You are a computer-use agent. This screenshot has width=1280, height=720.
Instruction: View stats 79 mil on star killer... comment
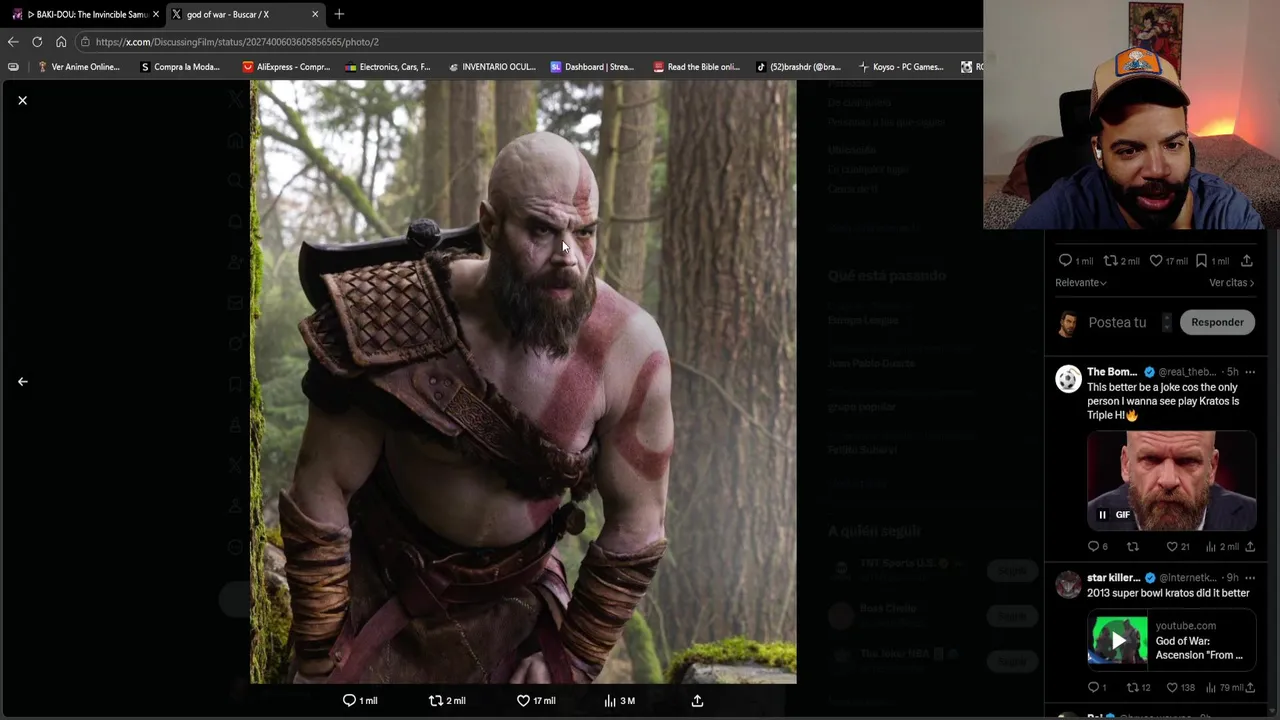click(1224, 688)
